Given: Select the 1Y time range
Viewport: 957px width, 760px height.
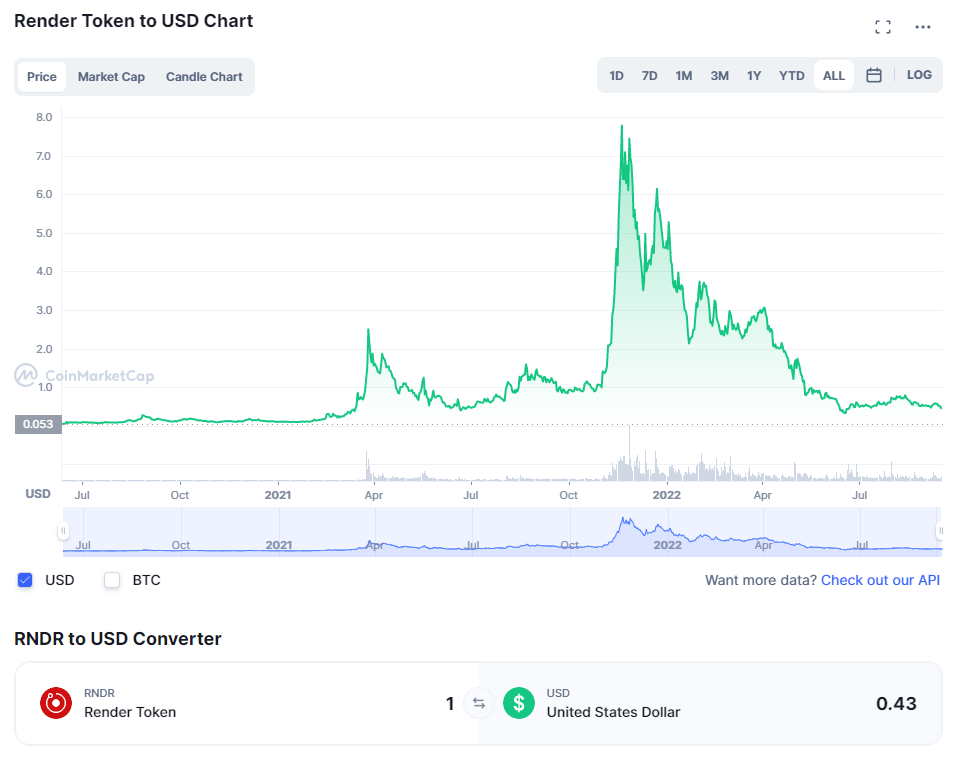Looking at the screenshot, I should tap(754, 76).
